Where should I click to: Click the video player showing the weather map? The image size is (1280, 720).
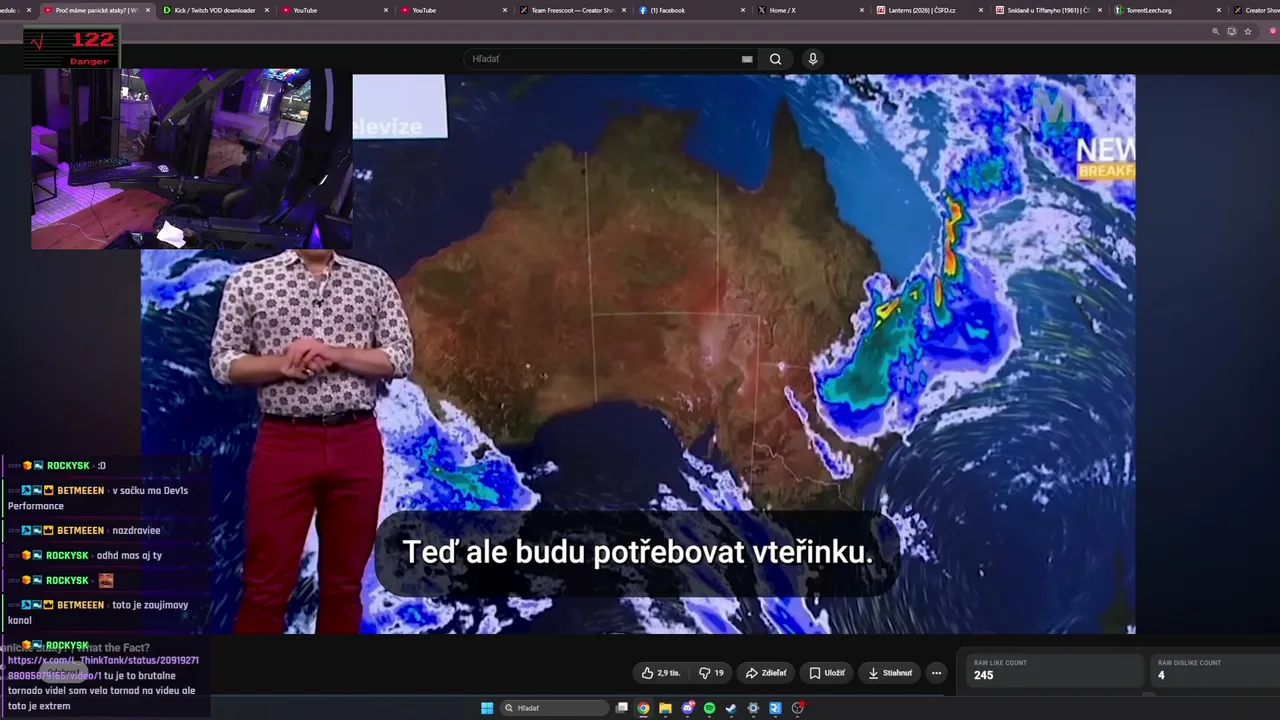click(x=638, y=354)
